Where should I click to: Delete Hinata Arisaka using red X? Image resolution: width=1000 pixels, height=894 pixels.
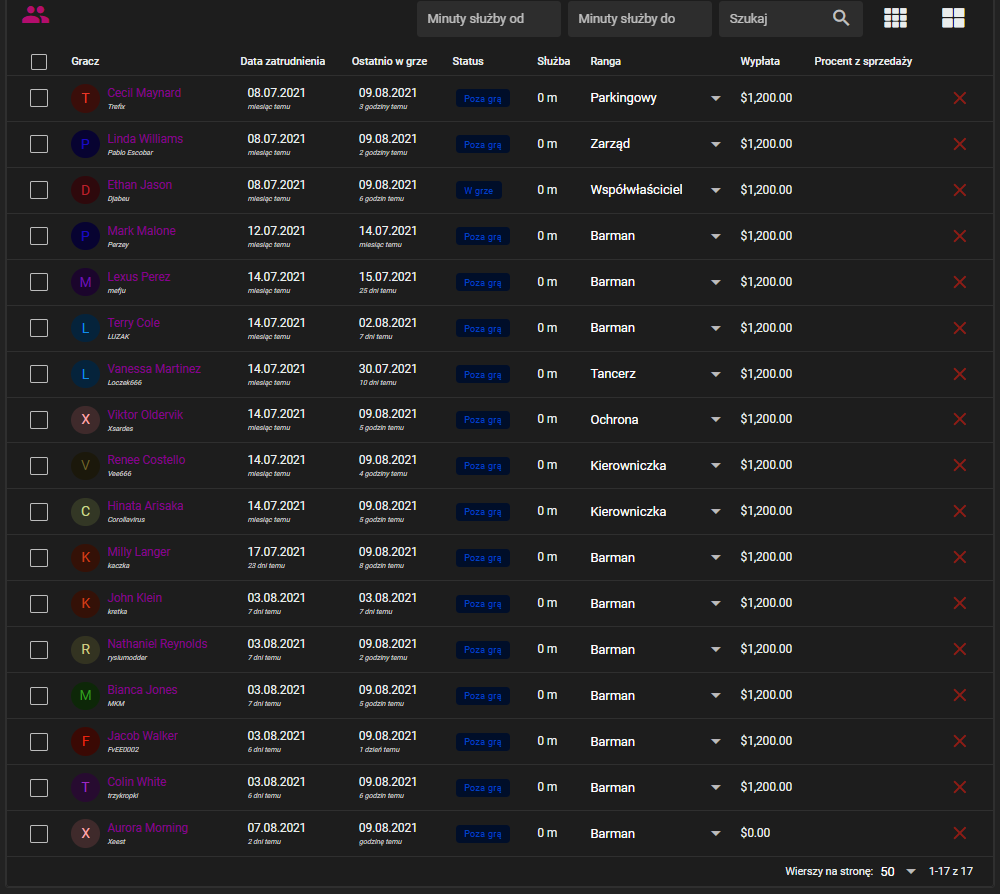(959, 511)
